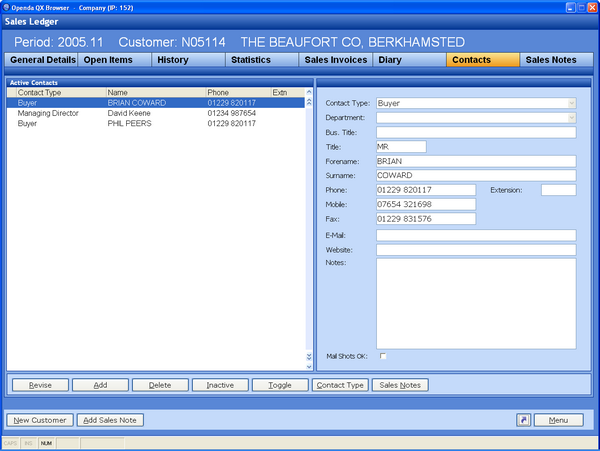Click the Website input field

tap(476, 250)
